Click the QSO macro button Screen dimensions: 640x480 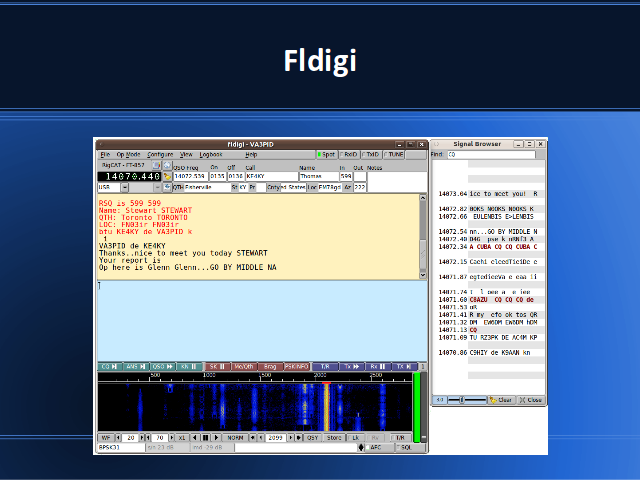pos(162,367)
